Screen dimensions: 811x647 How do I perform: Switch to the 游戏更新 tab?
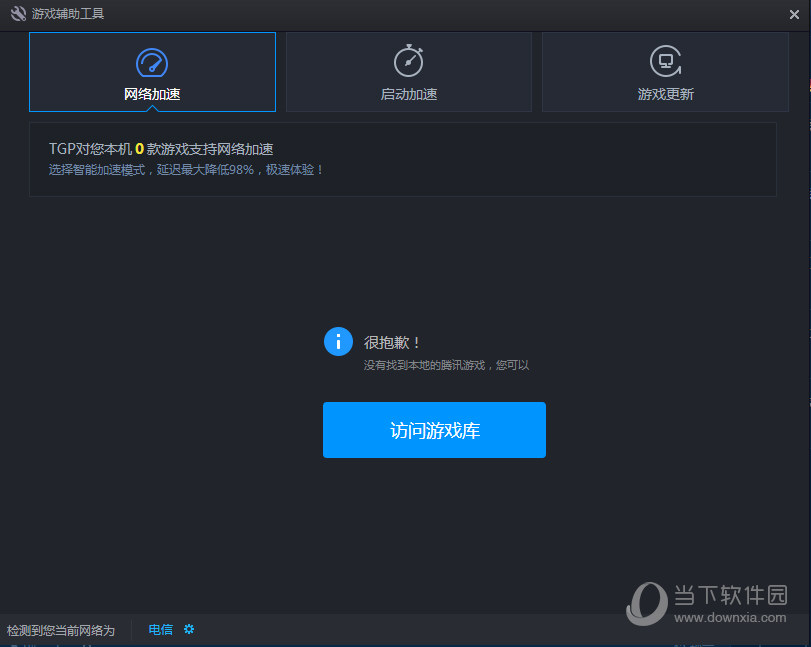click(665, 71)
